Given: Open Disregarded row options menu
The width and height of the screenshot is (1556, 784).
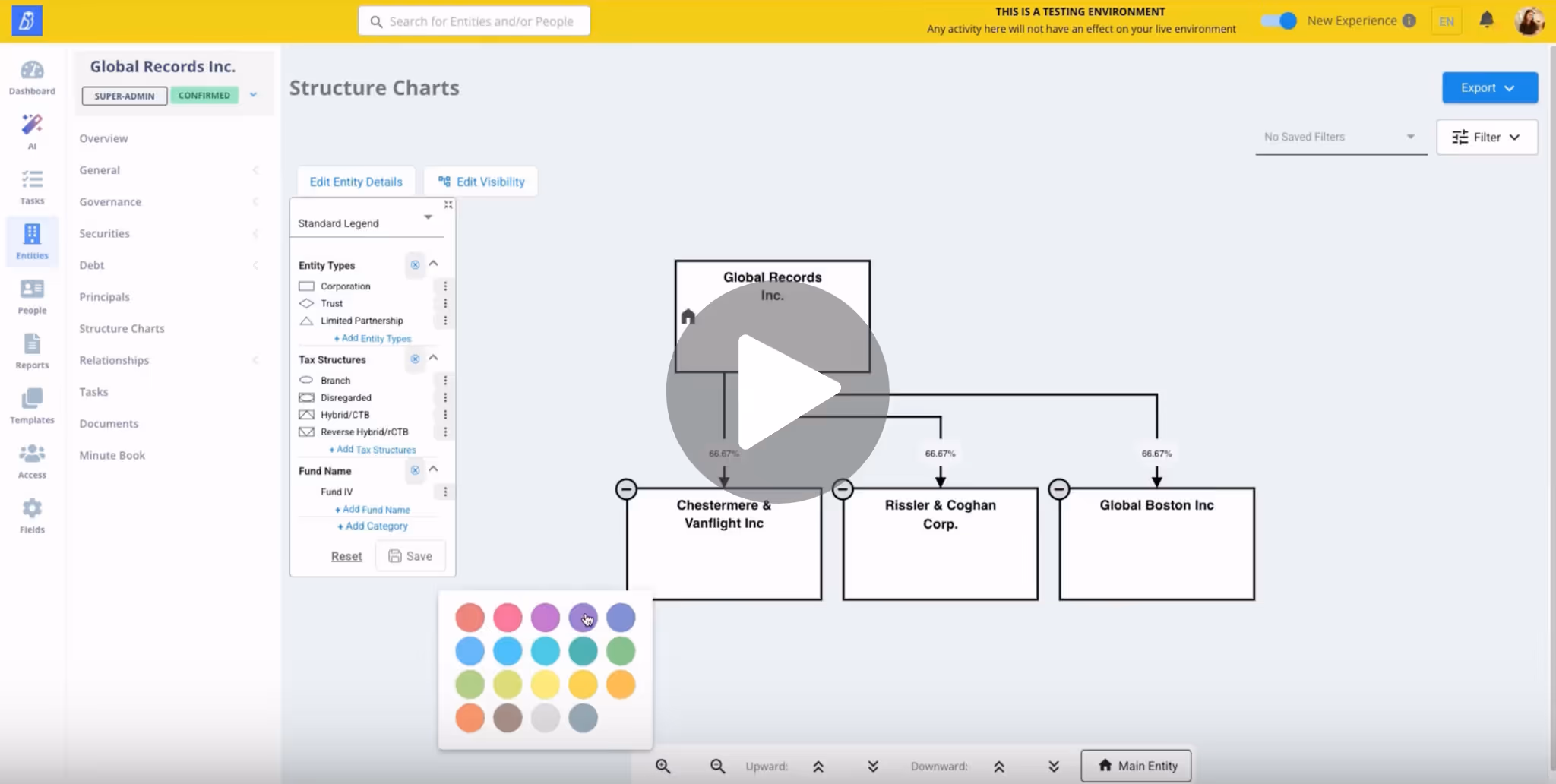Looking at the screenshot, I should [x=445, y=397].
